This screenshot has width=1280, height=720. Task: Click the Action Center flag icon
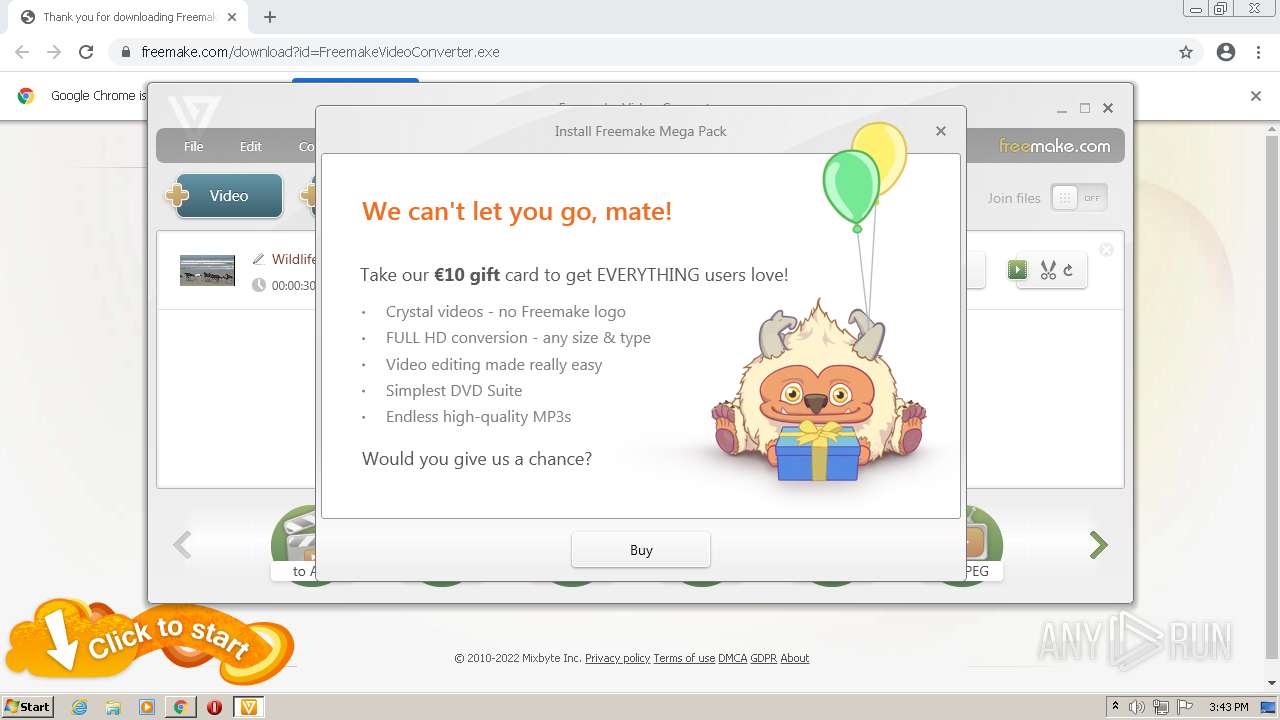pos(1185,707)
